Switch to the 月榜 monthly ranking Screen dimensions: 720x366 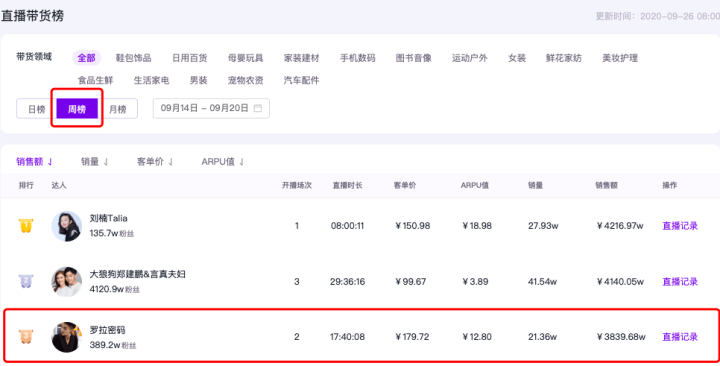tap(118, 109)
